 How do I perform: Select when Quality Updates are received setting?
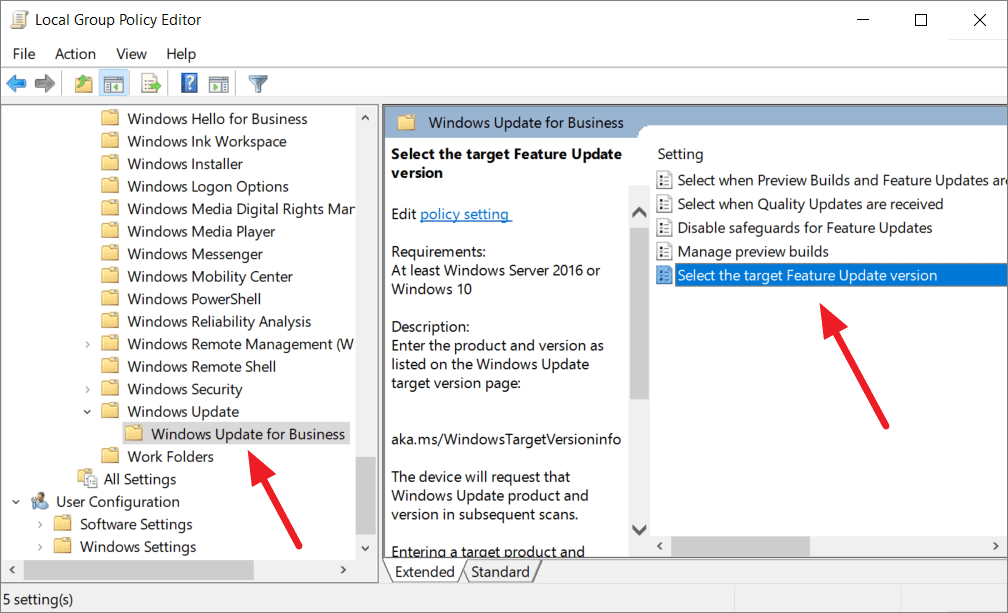(x=810, y=204)
